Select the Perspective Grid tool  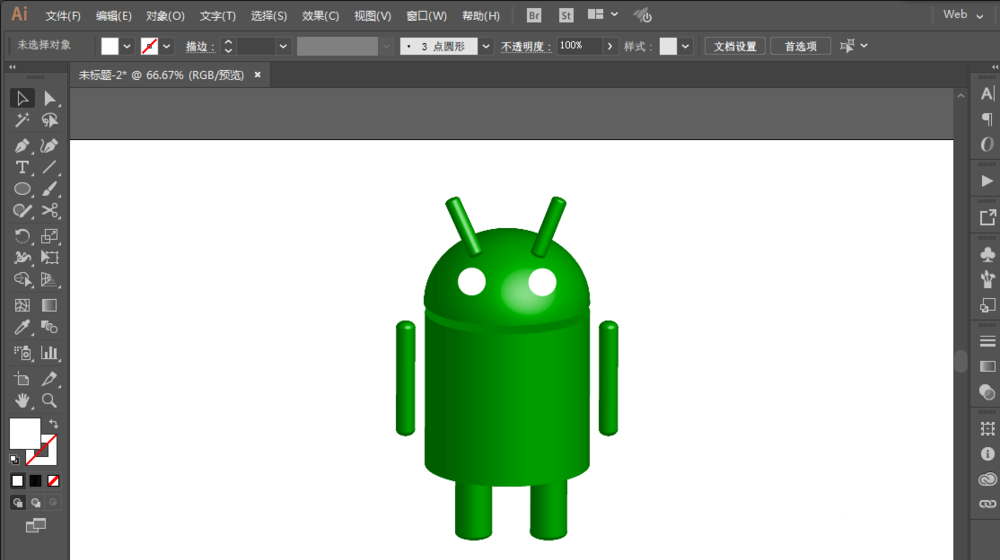coord(50,279)
